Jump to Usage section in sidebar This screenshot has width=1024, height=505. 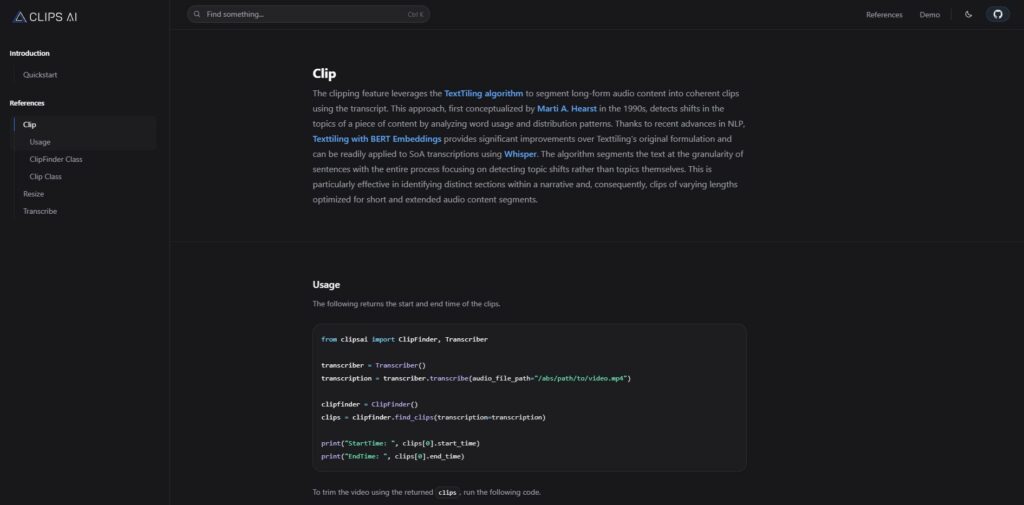(x=40, y=142)
